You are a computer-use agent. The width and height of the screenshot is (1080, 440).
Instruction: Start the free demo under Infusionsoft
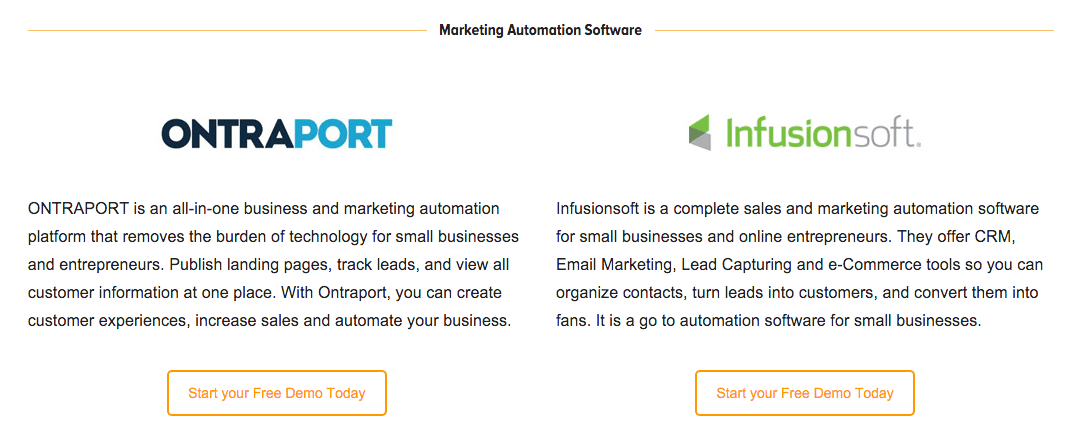(804, 393)
